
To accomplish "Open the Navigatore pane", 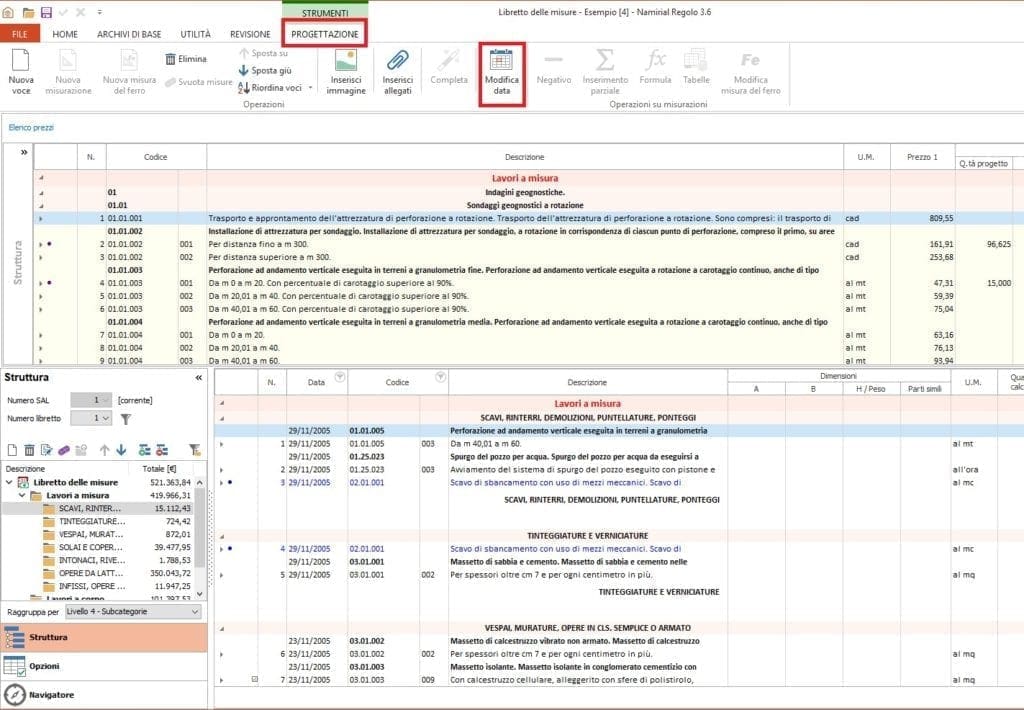I will click(x=104, y=695).
